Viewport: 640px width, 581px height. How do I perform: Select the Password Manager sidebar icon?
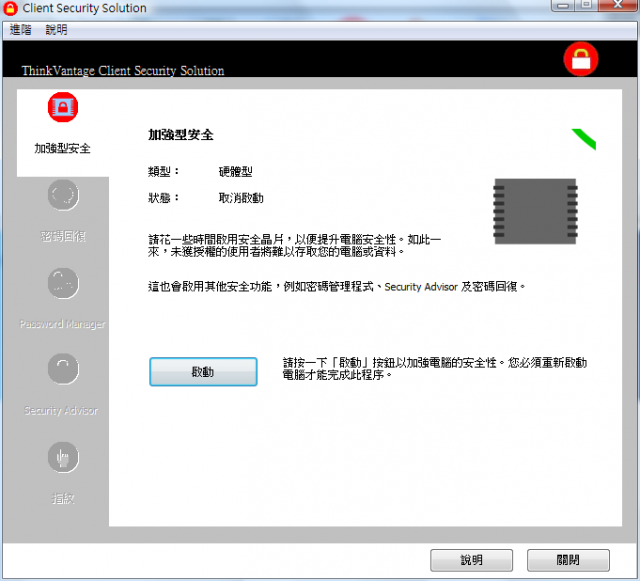click(x=63, y=283)
